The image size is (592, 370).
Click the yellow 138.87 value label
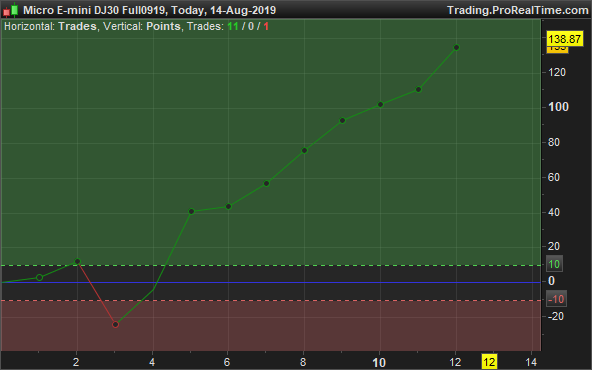click(x=564, y=39)
